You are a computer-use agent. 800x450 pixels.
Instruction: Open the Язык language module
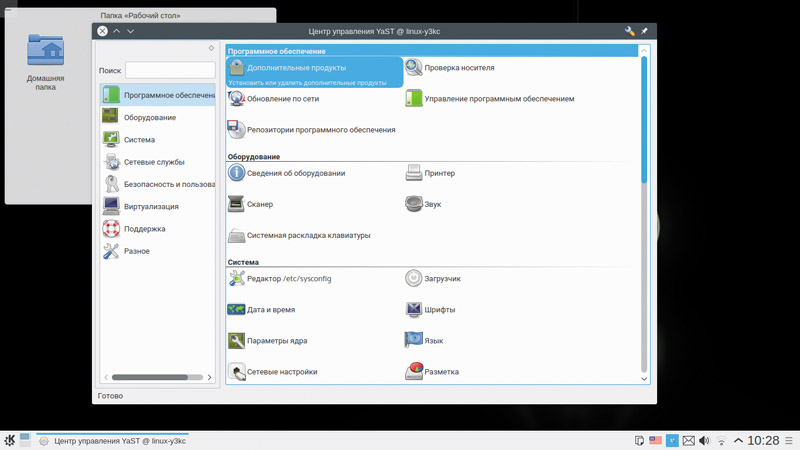point(424,341)
